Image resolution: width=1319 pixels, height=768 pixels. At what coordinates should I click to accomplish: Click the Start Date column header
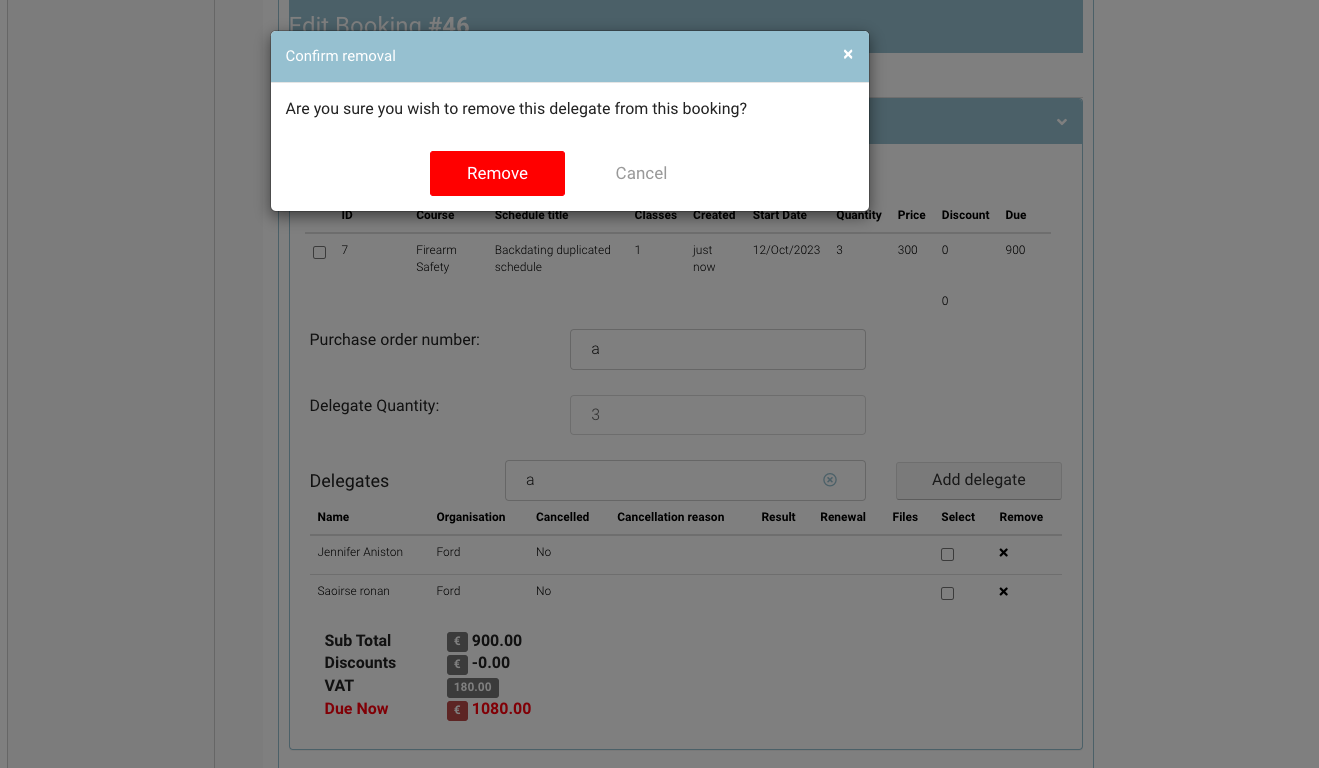(779, 215)
